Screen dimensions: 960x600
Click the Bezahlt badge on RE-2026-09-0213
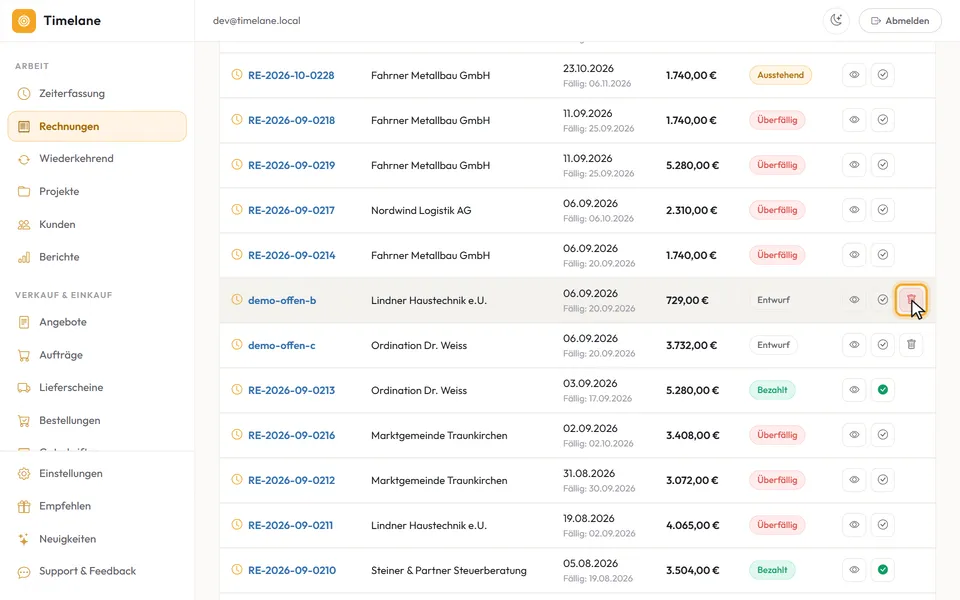tap(772, 390)
